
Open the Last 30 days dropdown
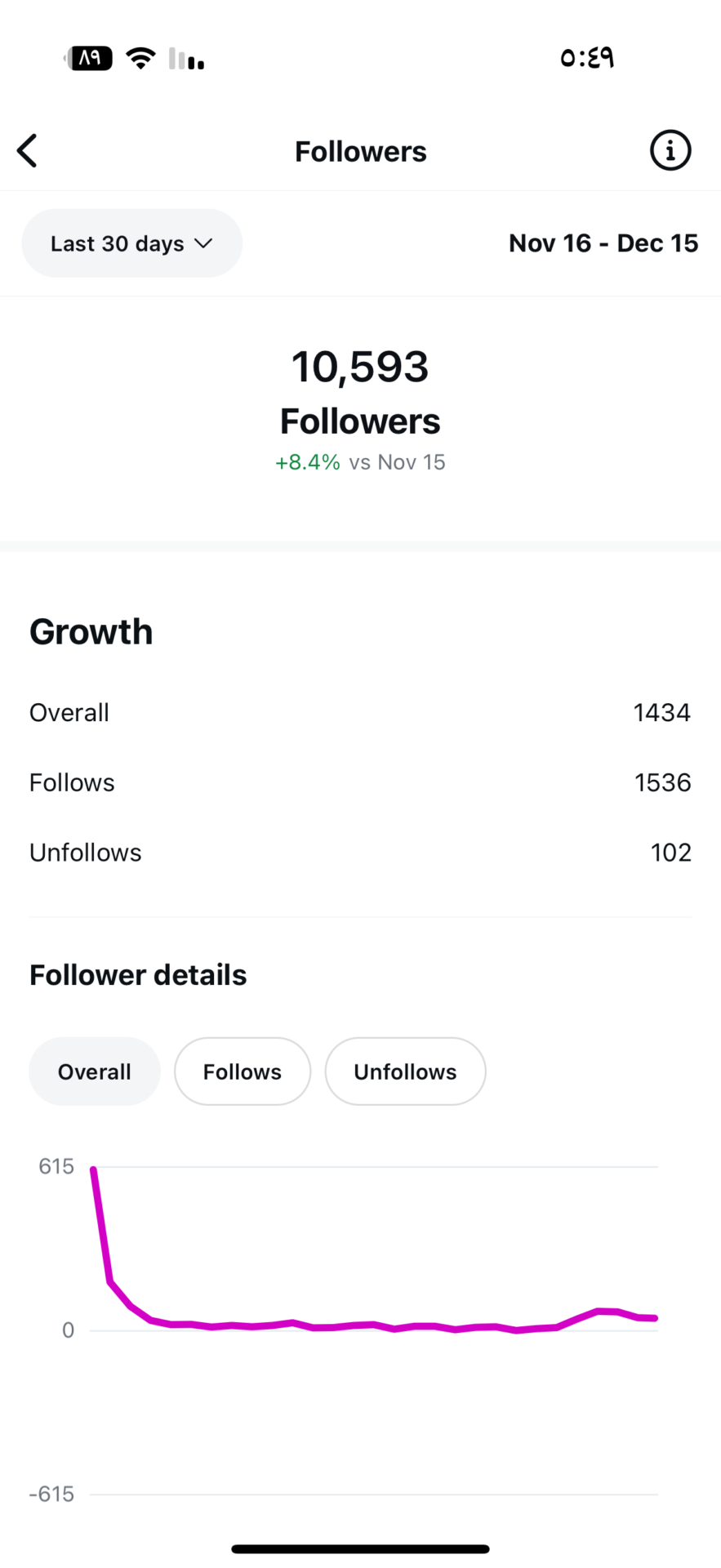click(x=131, y=243)
